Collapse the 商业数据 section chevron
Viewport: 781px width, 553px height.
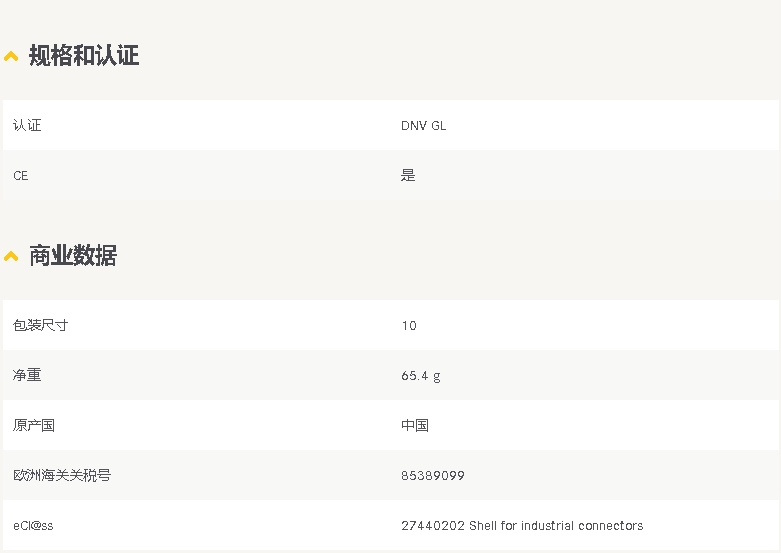click(x=11, y=257)
